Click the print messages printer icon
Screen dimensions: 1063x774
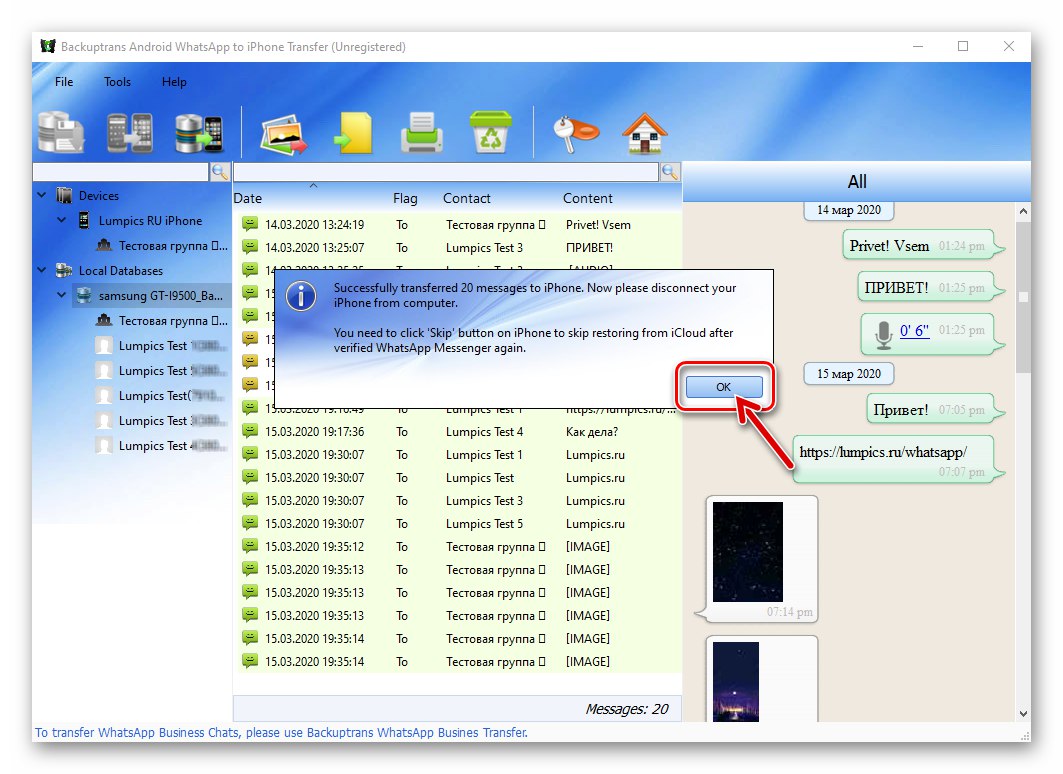point(421,133)
